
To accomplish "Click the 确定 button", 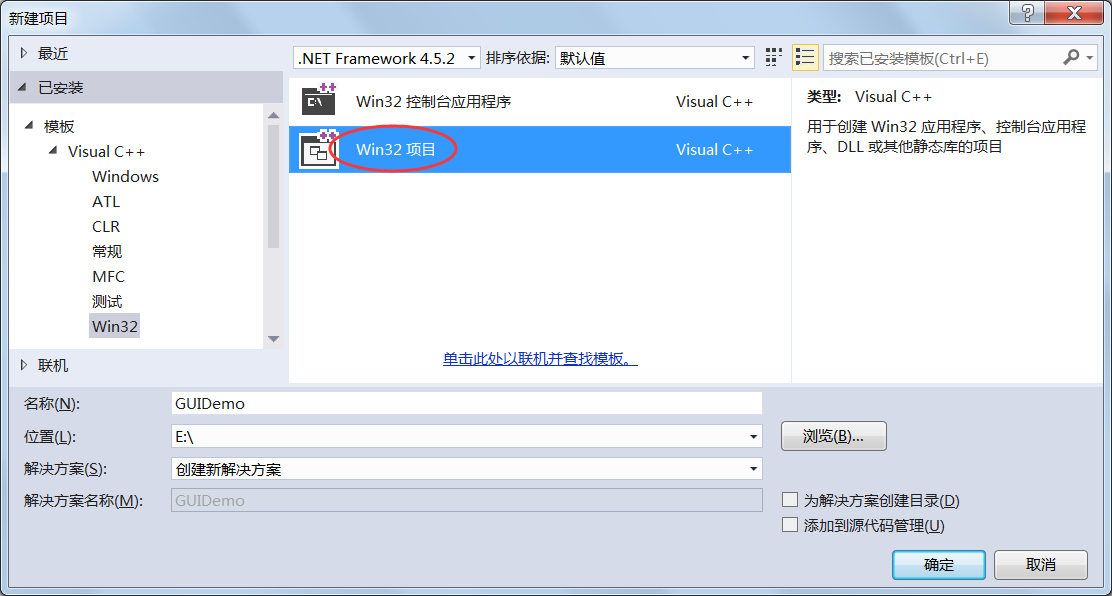I will [938, 564].
